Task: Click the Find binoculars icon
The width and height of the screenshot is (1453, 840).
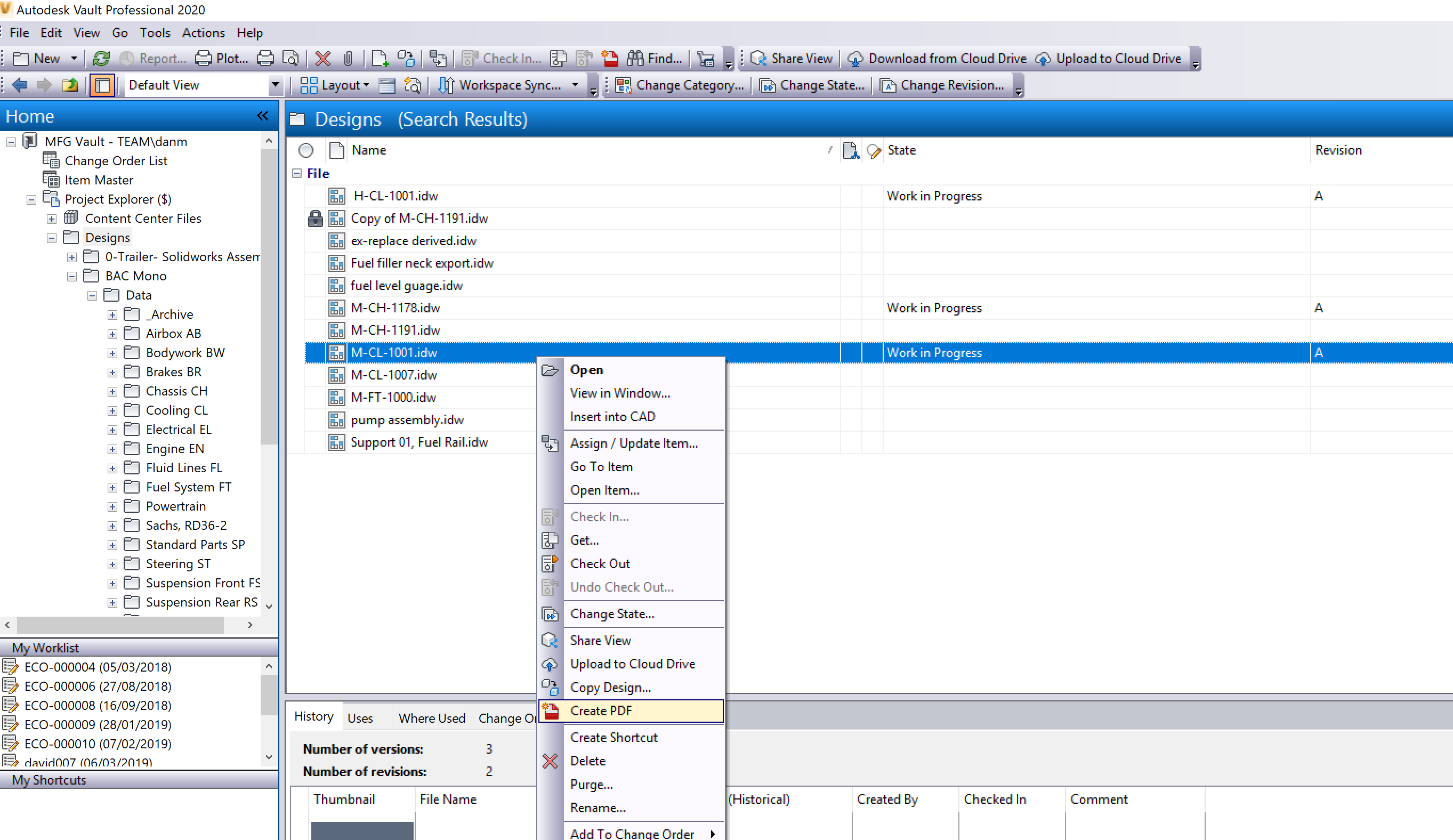Action: point(654,58)
